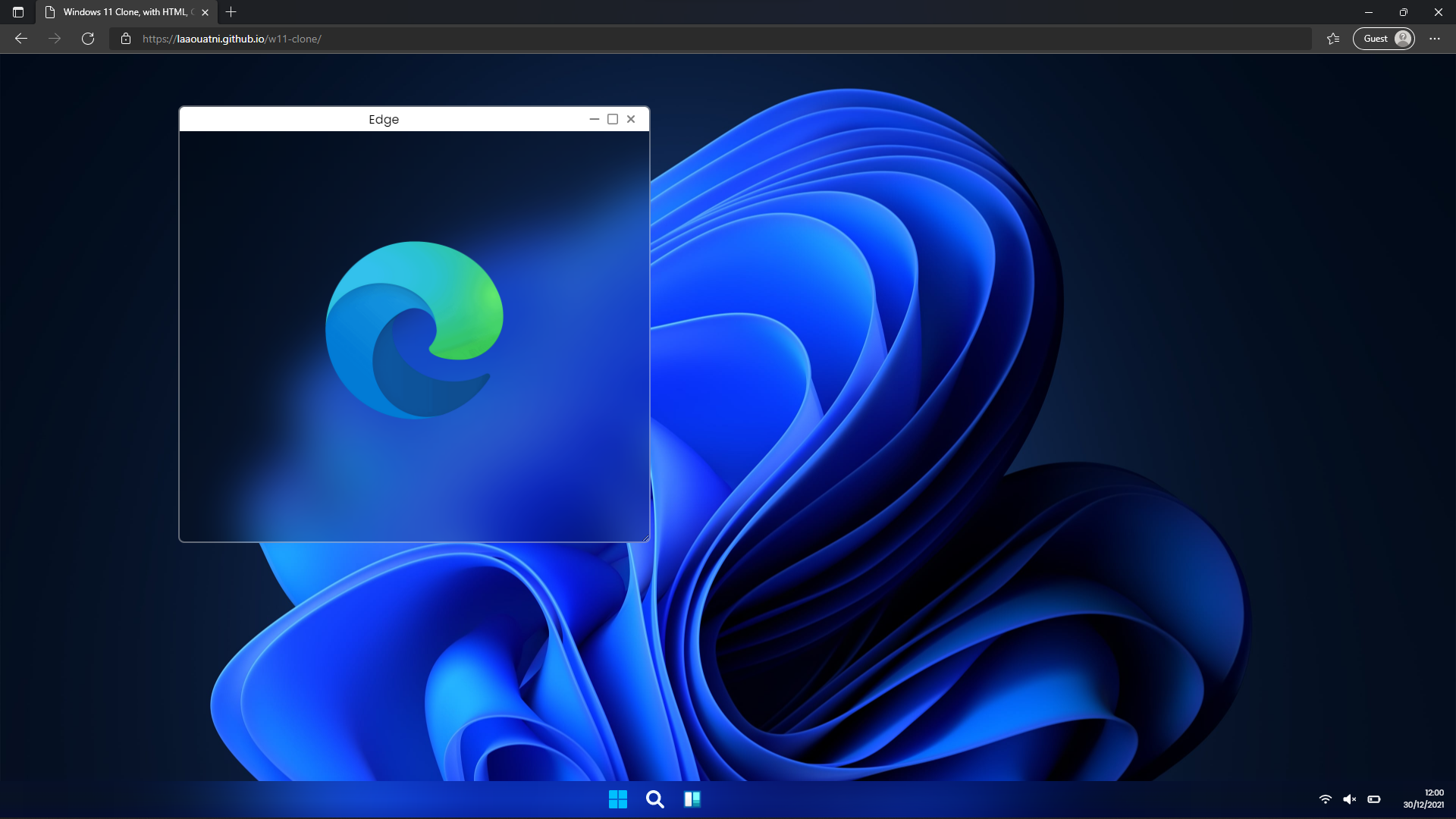Click the Edge logo inside the Edge window
Screen dimensions: 1456x819
tap(414, 330)
